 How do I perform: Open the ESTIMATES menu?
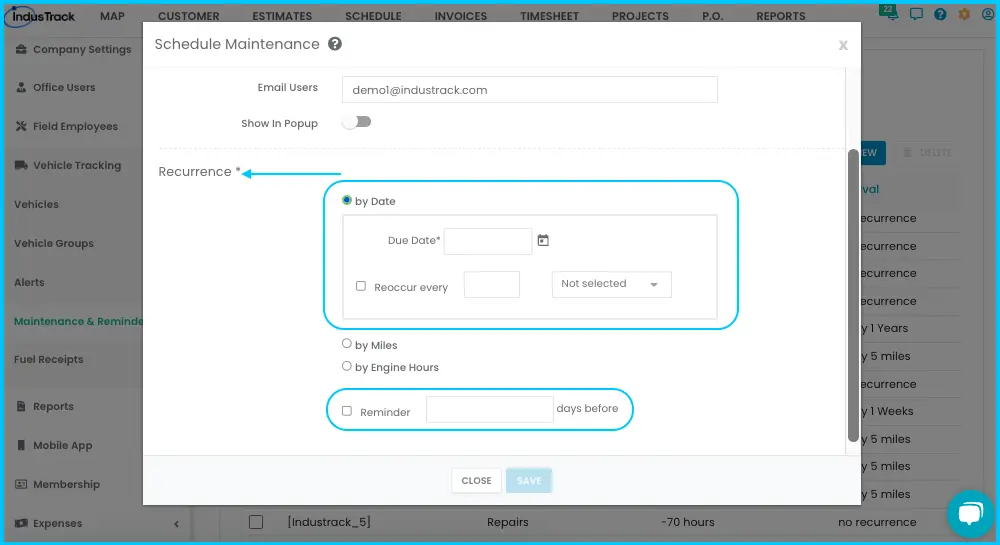coord(283,16)
